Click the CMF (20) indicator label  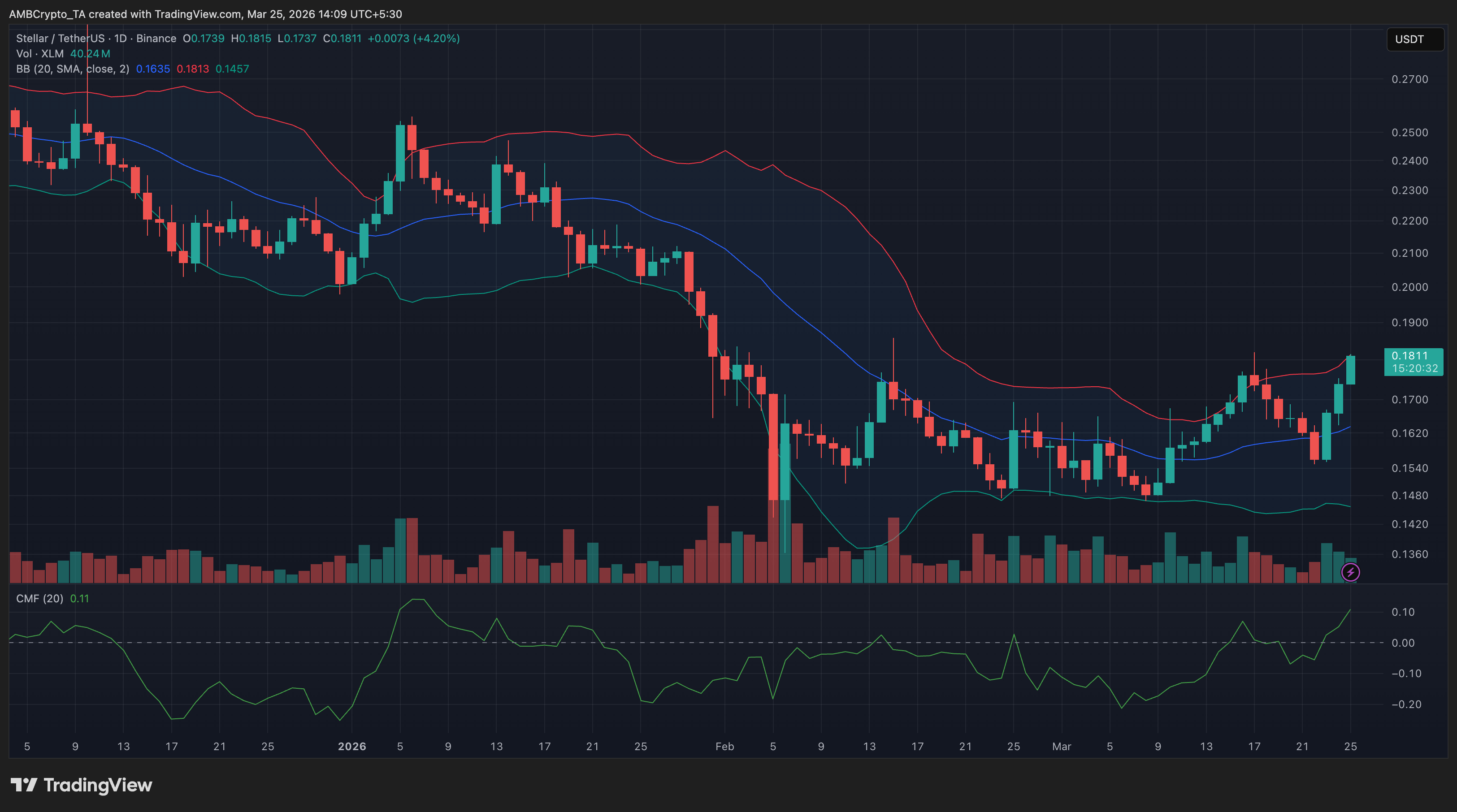pos(39,598)
